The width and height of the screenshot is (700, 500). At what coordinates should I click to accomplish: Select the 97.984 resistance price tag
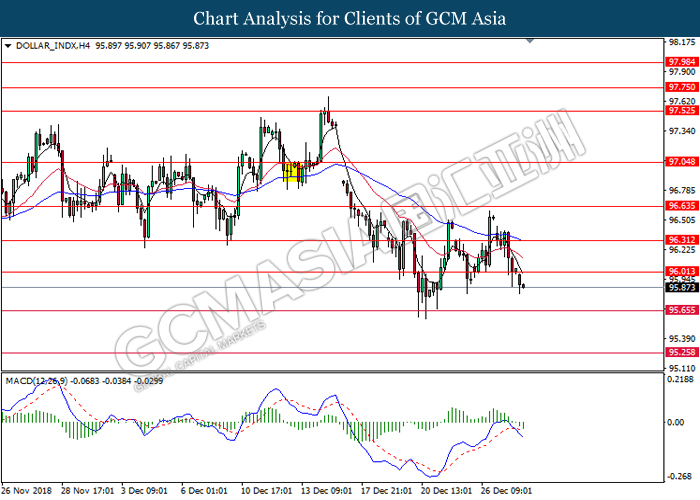[x=681, y=62]
